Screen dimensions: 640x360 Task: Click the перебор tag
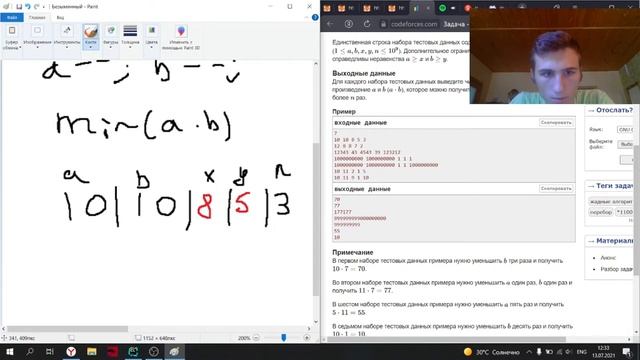coord(601,212)
